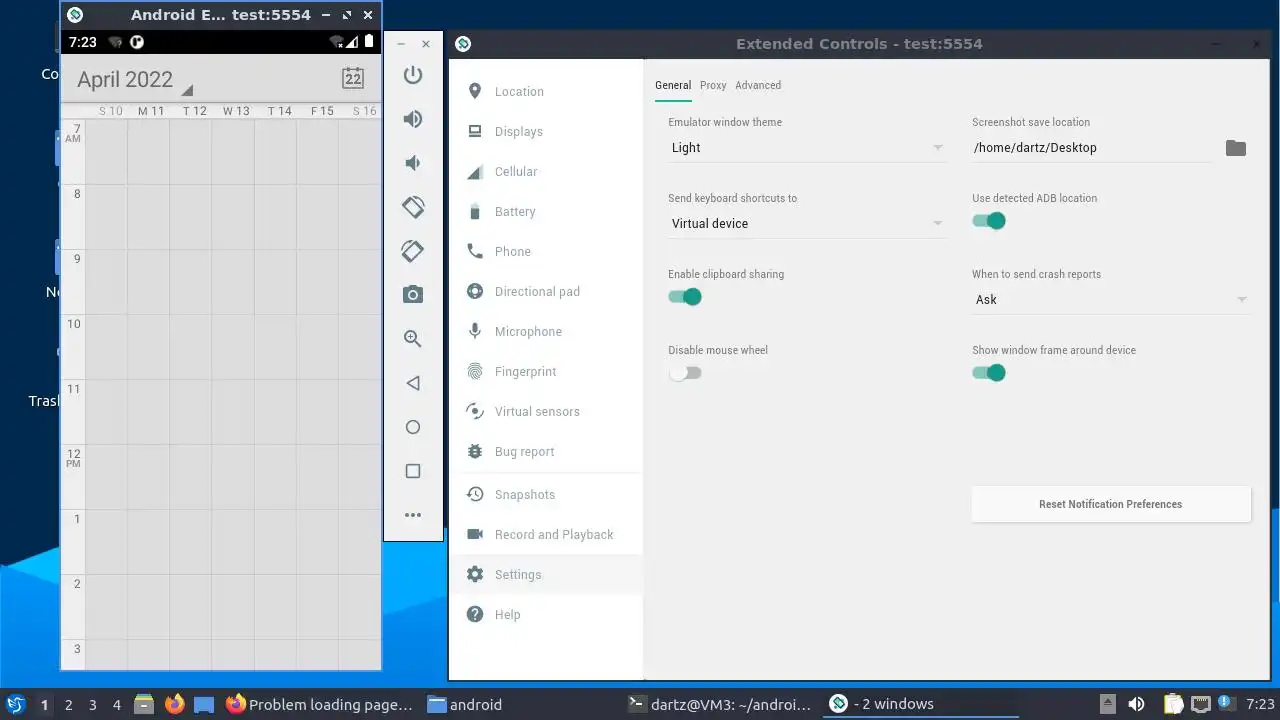Click the T 12 day column header
The height and width of the screenshot is (720, 1280).
[194, 111]
